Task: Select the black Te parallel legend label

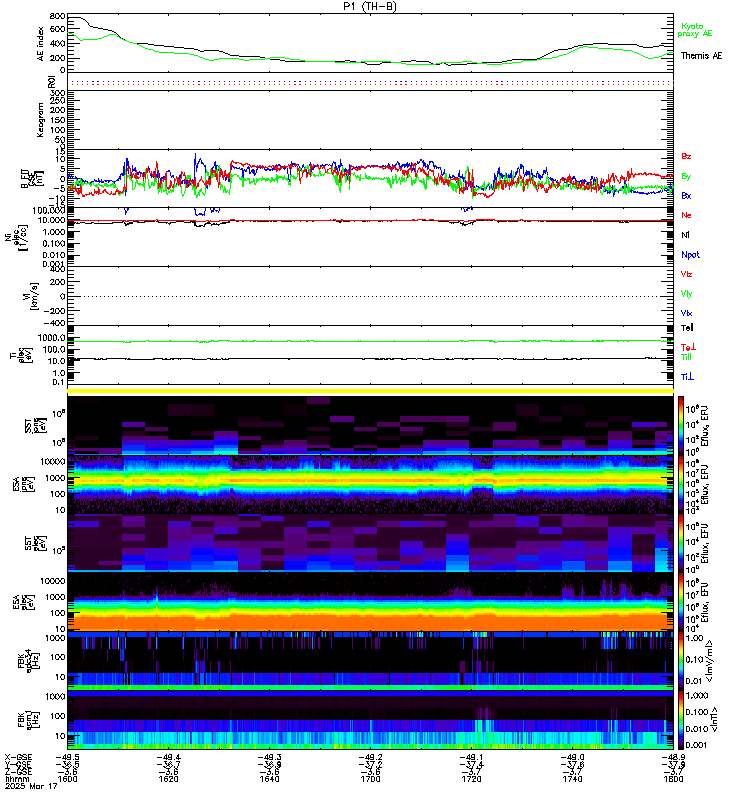Action: [687, 328]
